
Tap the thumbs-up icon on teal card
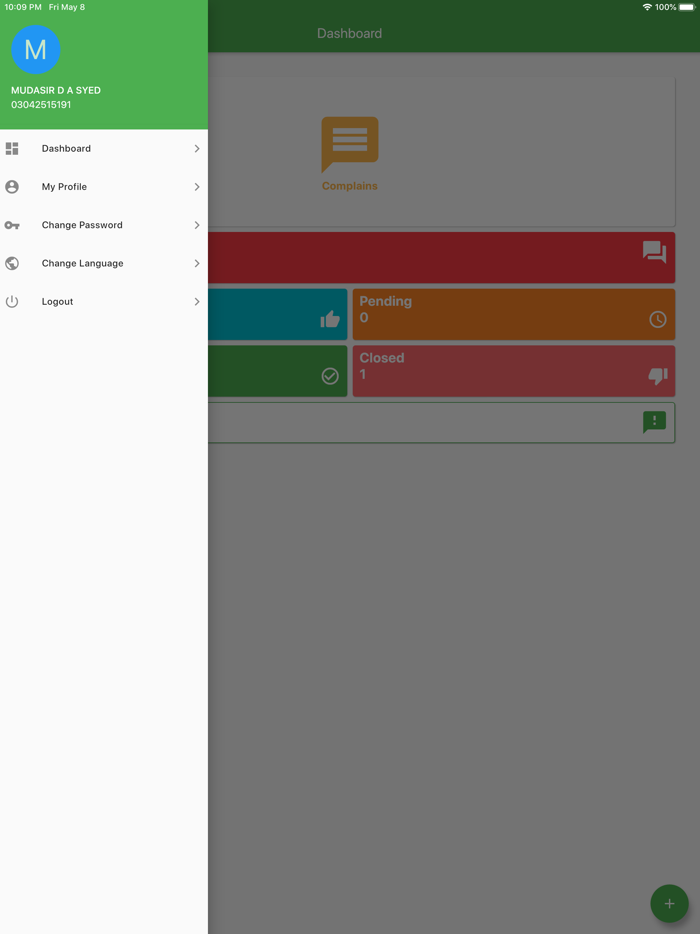(330, 319)
